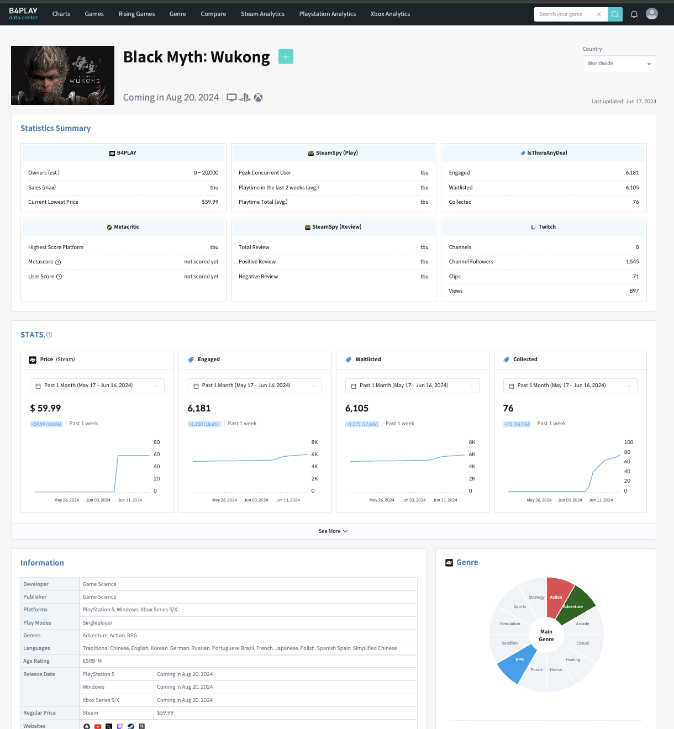
Task: Open Engaged card date range dropdown
Action: click(x=255, y=385)
